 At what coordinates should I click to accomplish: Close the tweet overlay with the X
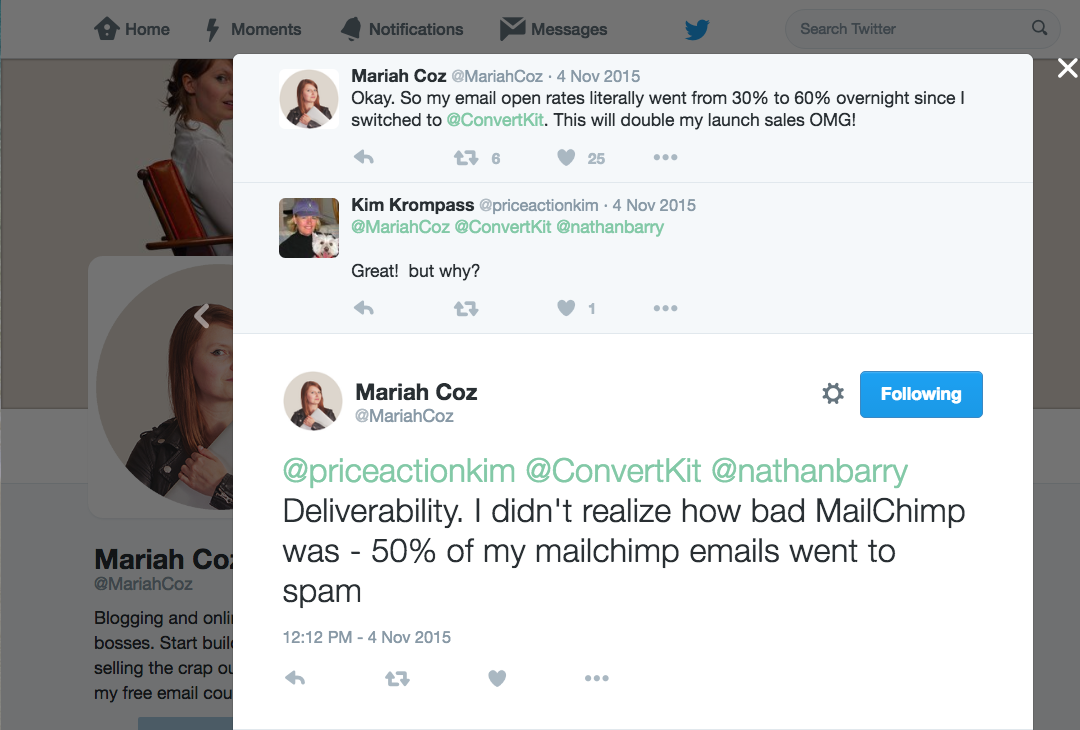point(1068,67)
